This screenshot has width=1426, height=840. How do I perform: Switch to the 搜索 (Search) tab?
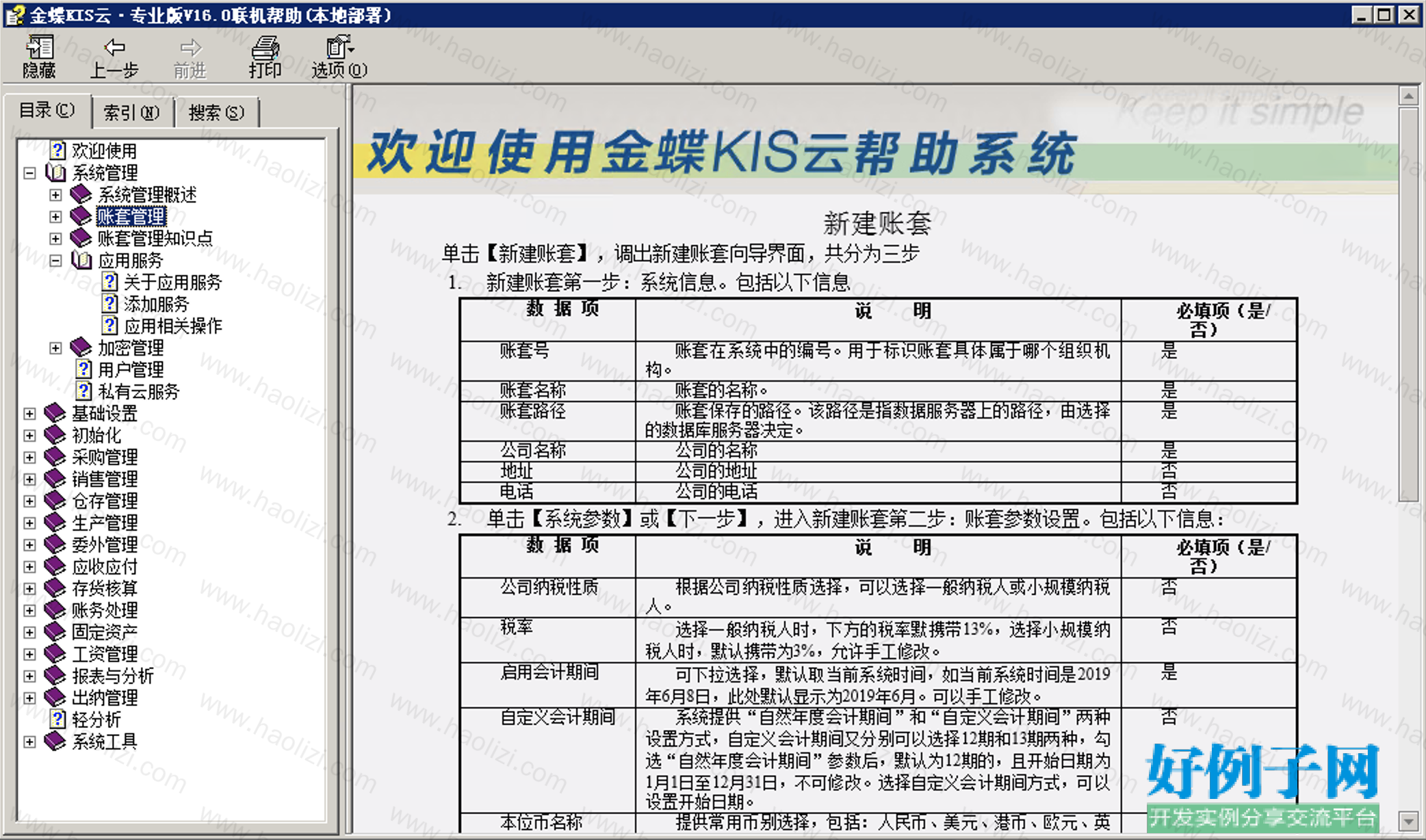pyautogui.click(x=216, y=112)
